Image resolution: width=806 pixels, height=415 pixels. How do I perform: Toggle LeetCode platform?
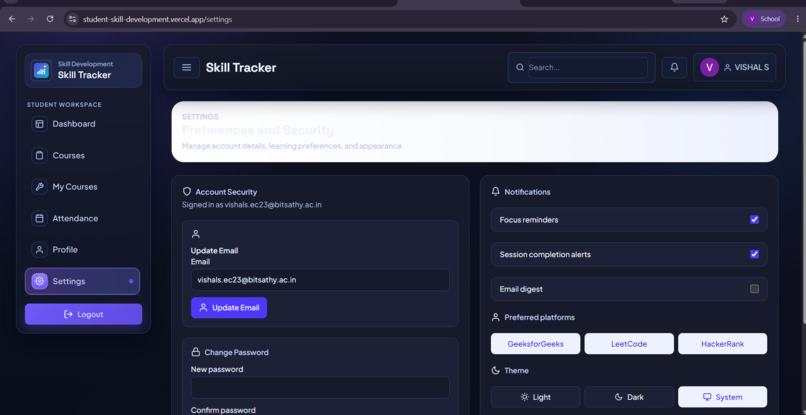pos(629,344)
